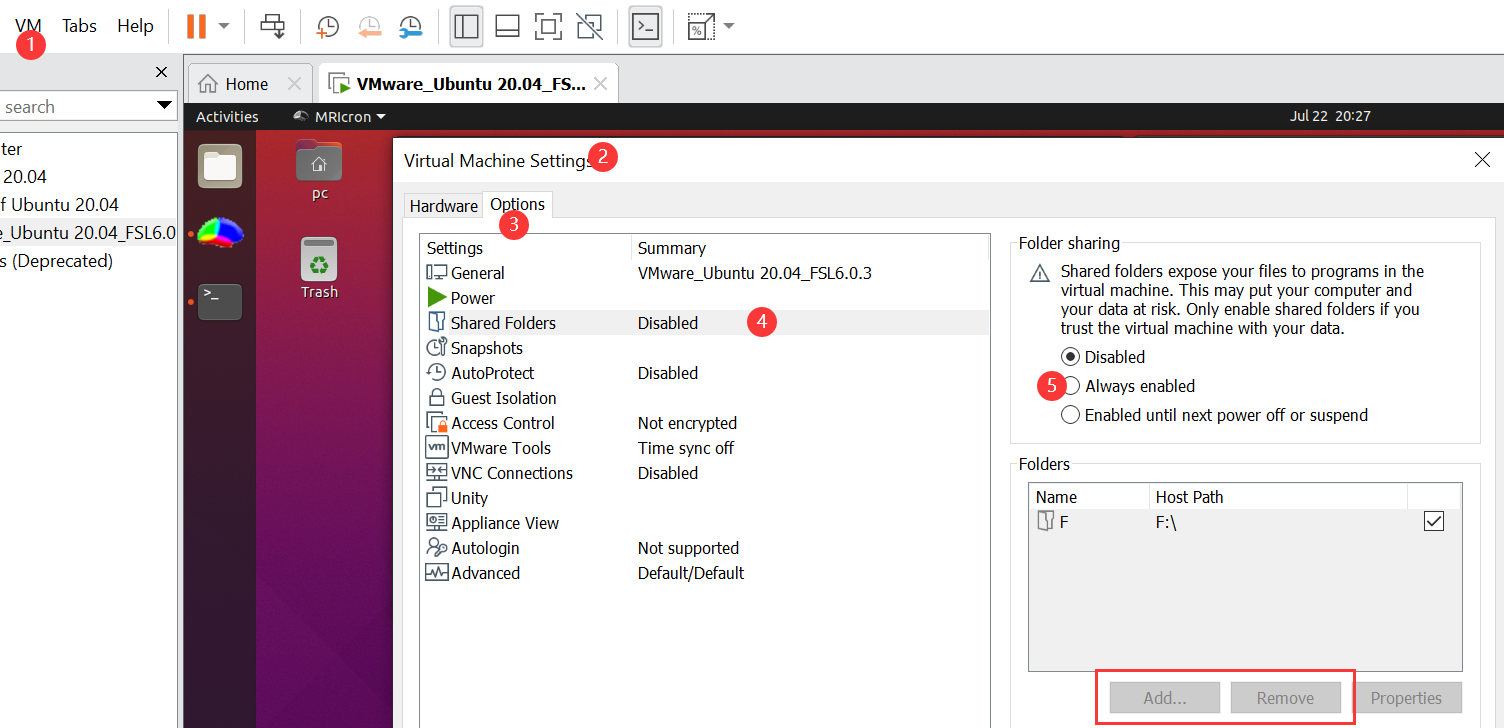1504x728 pixels.
Task: Select Snapshots in the settings list
Action: click(x=705, y=348)
